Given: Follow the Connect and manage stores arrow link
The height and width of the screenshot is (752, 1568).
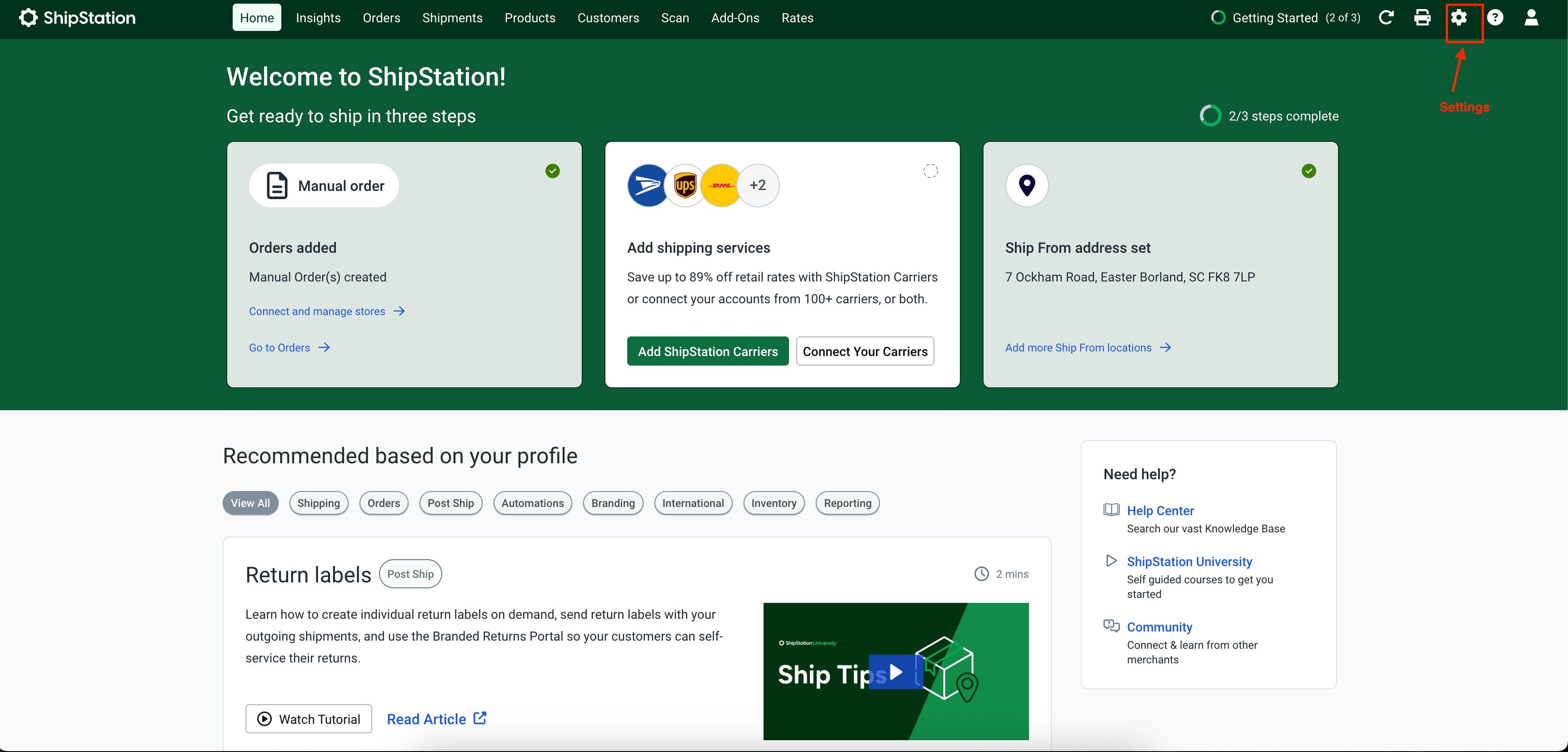Looking at the screenshot, I should (x=327, y=311).
